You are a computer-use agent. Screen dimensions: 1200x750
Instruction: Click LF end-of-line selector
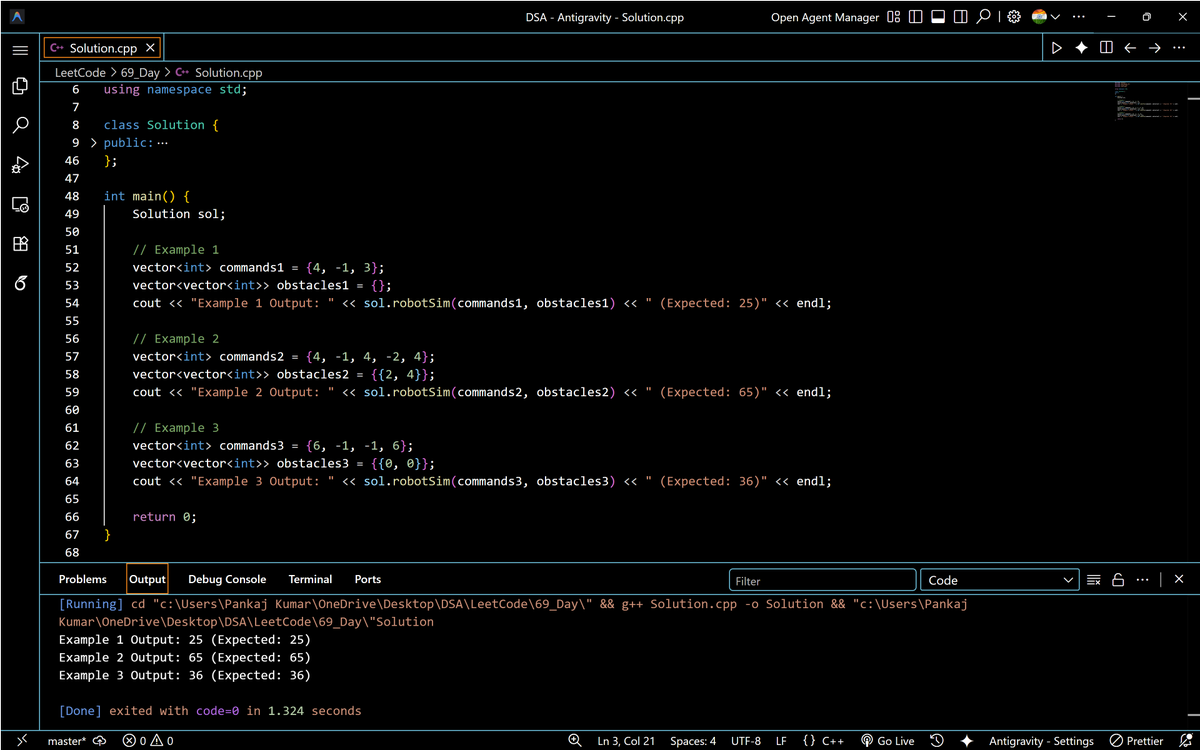(x=781, y=741)
